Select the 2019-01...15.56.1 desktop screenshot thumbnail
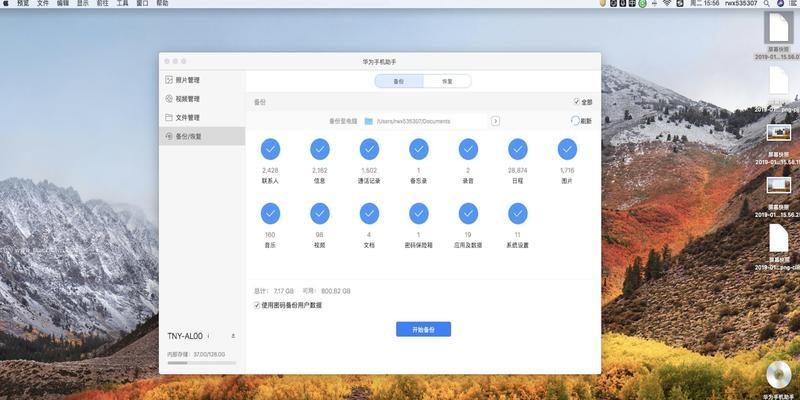The height and width of the screenshot is (400, 800). pyautogui.click(x=779, y=133)
